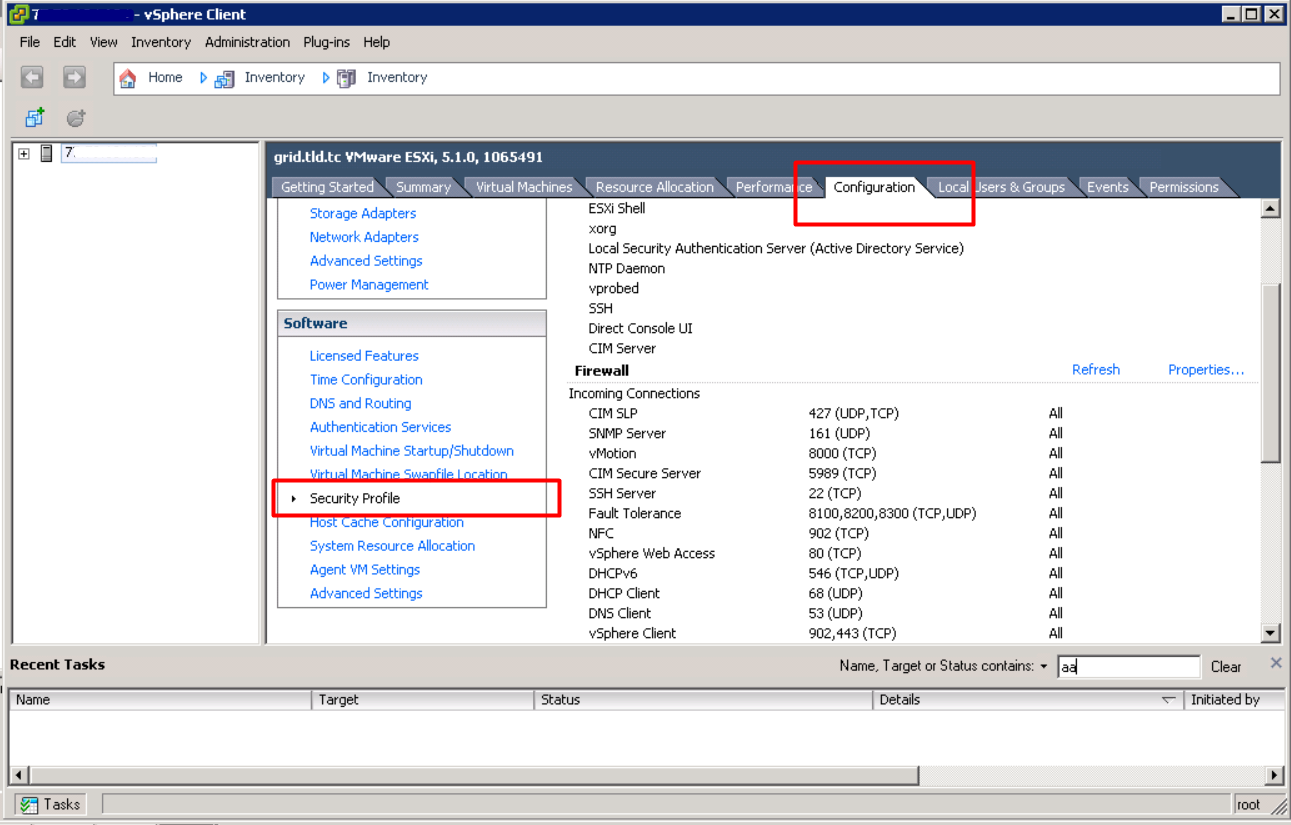The width and height of the screenshot is (1291, 825).
Task: Open the View menu
Action: tap(104, 42)
